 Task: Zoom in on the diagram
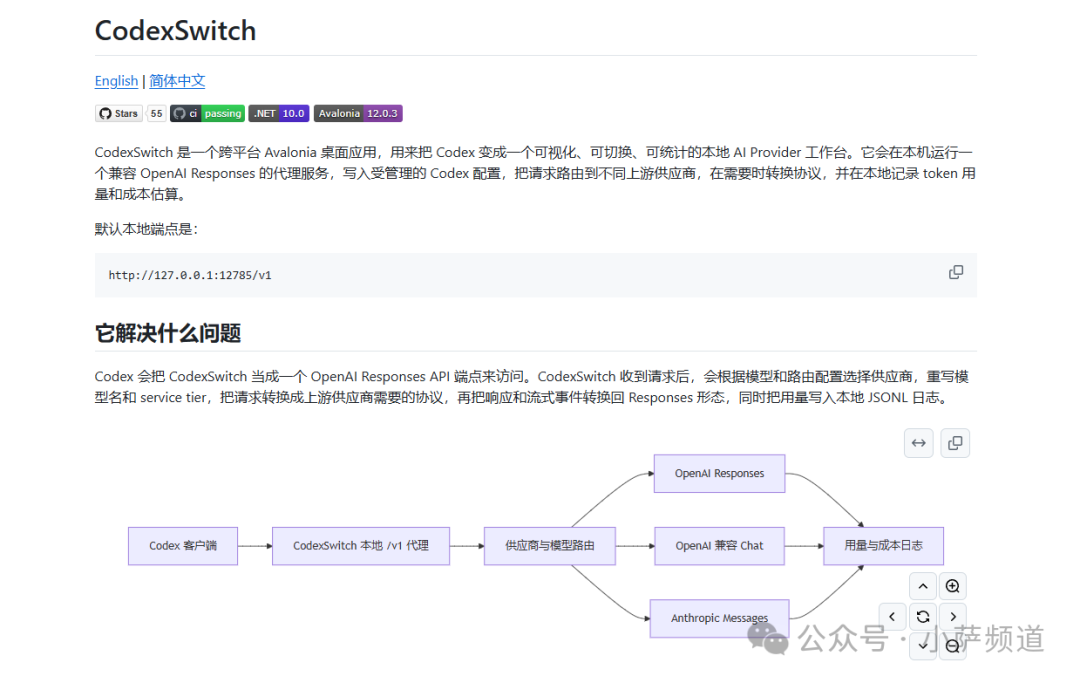pyautogui.click(x=953, y=587)
